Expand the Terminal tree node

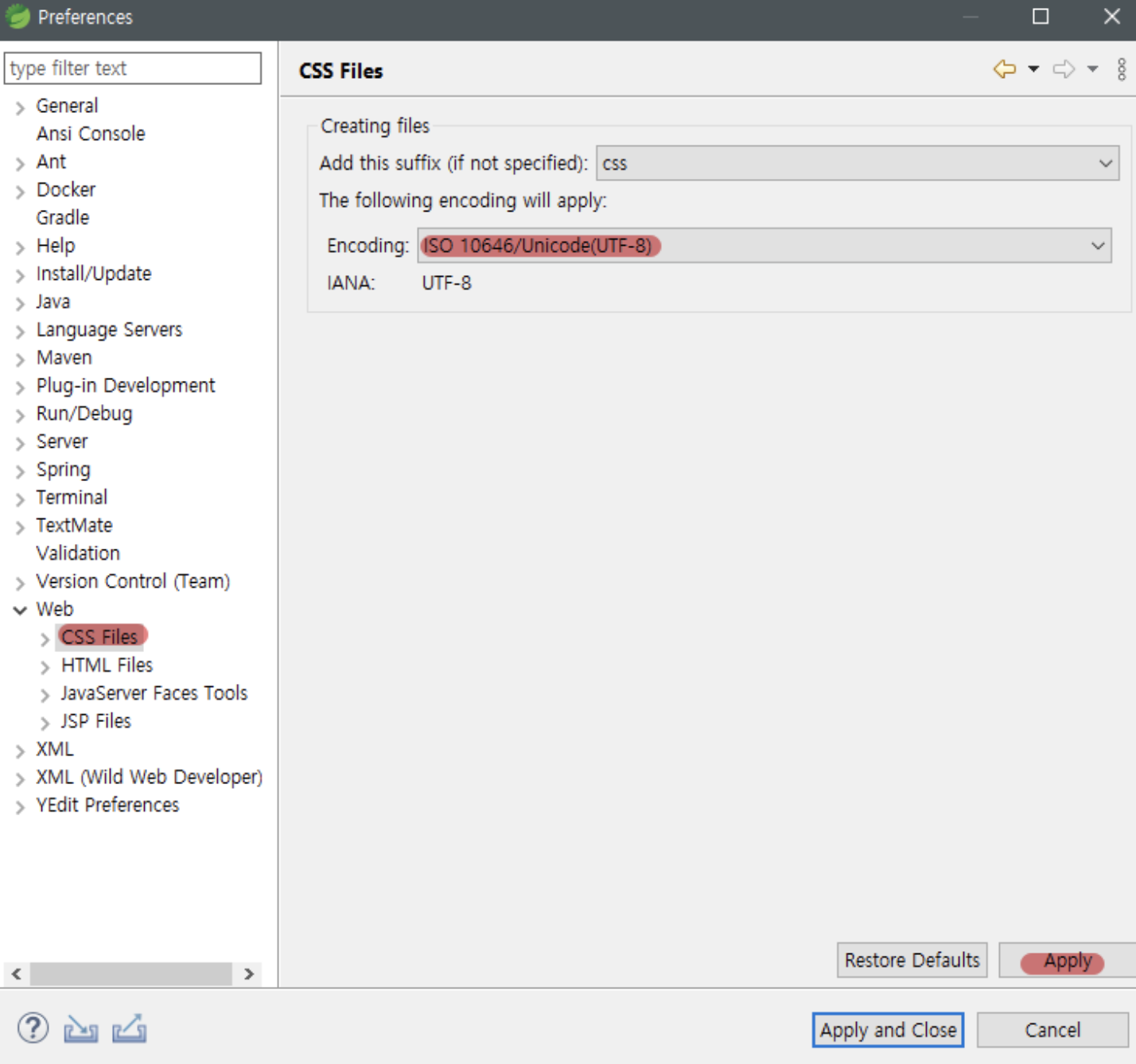pyautogui.click(x=20, y=499)
